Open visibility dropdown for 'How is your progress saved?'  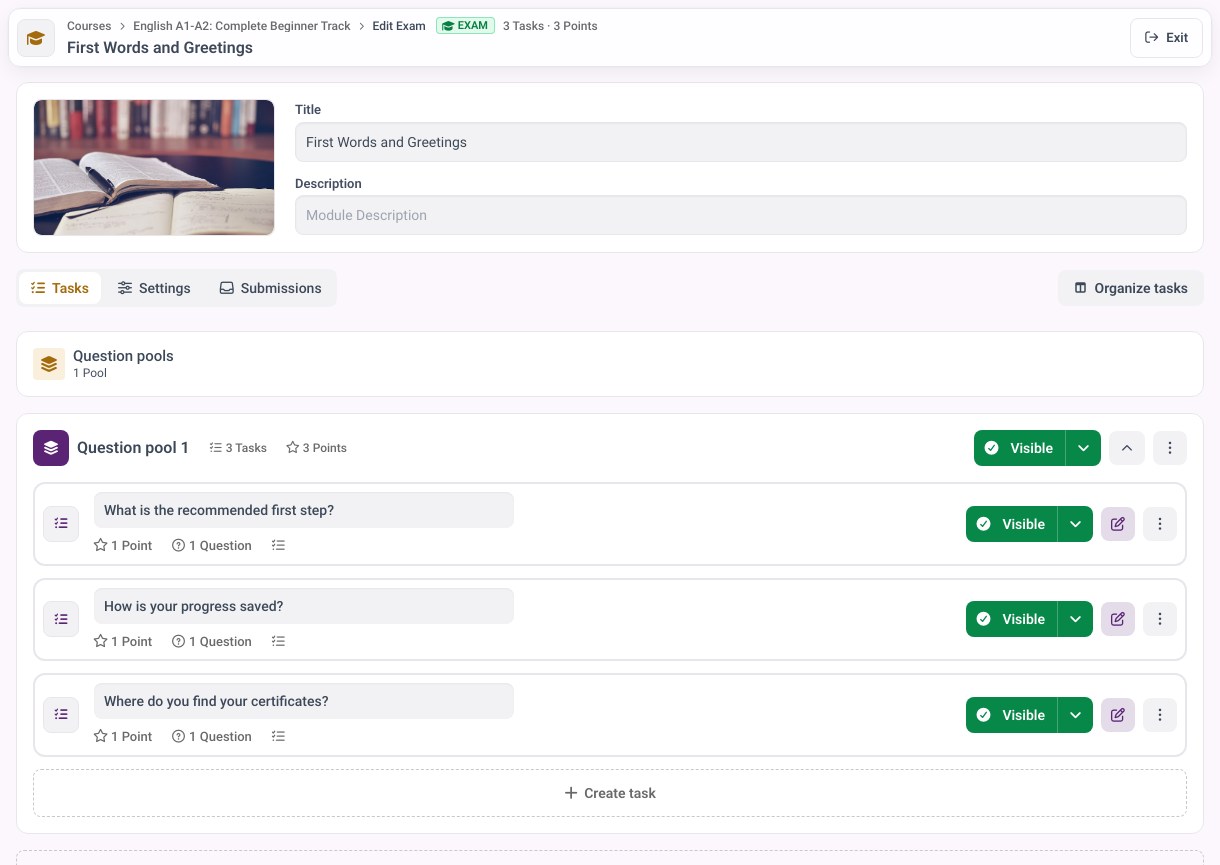1075,619
